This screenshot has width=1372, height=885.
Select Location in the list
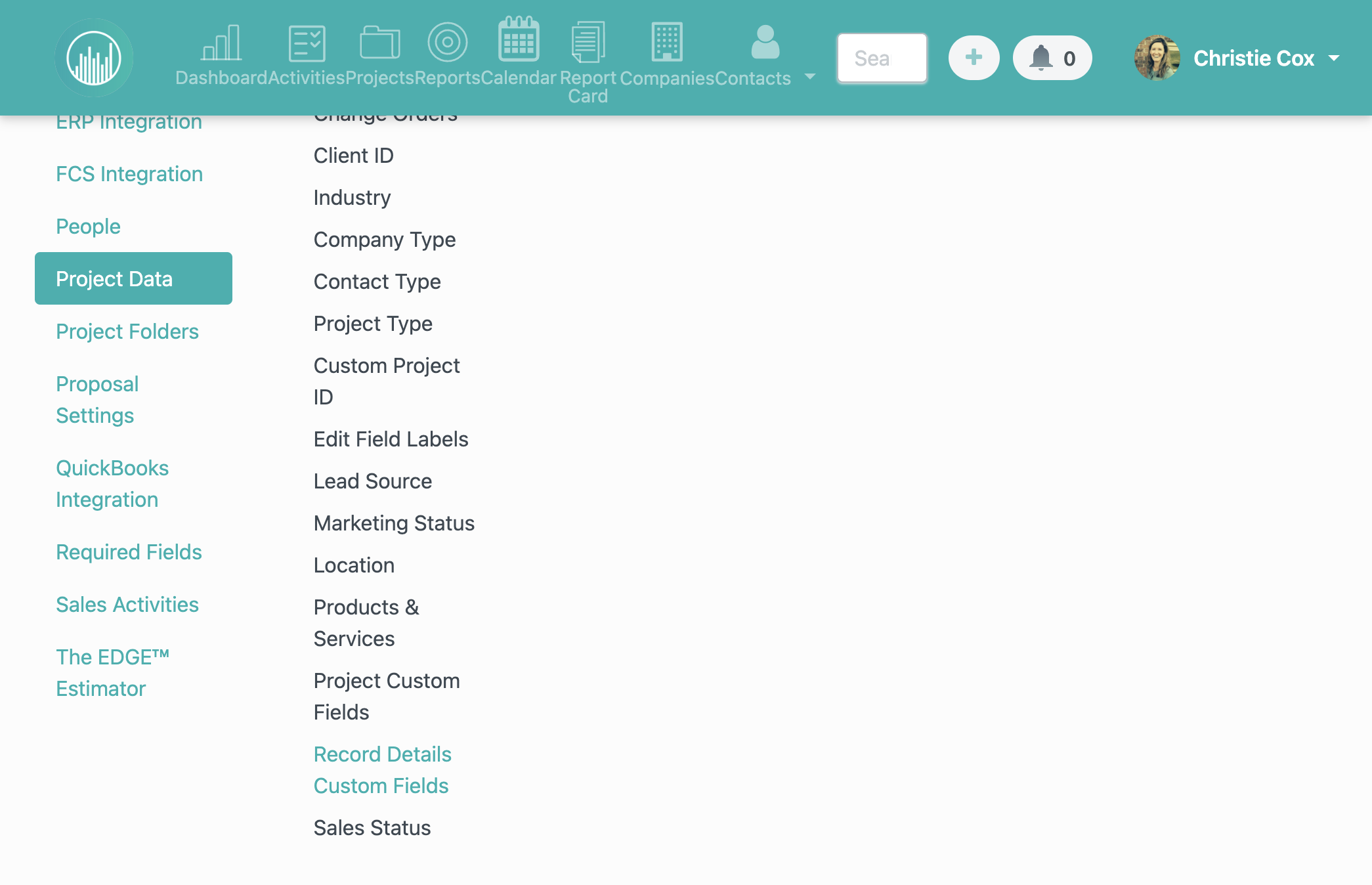point(354,565)
